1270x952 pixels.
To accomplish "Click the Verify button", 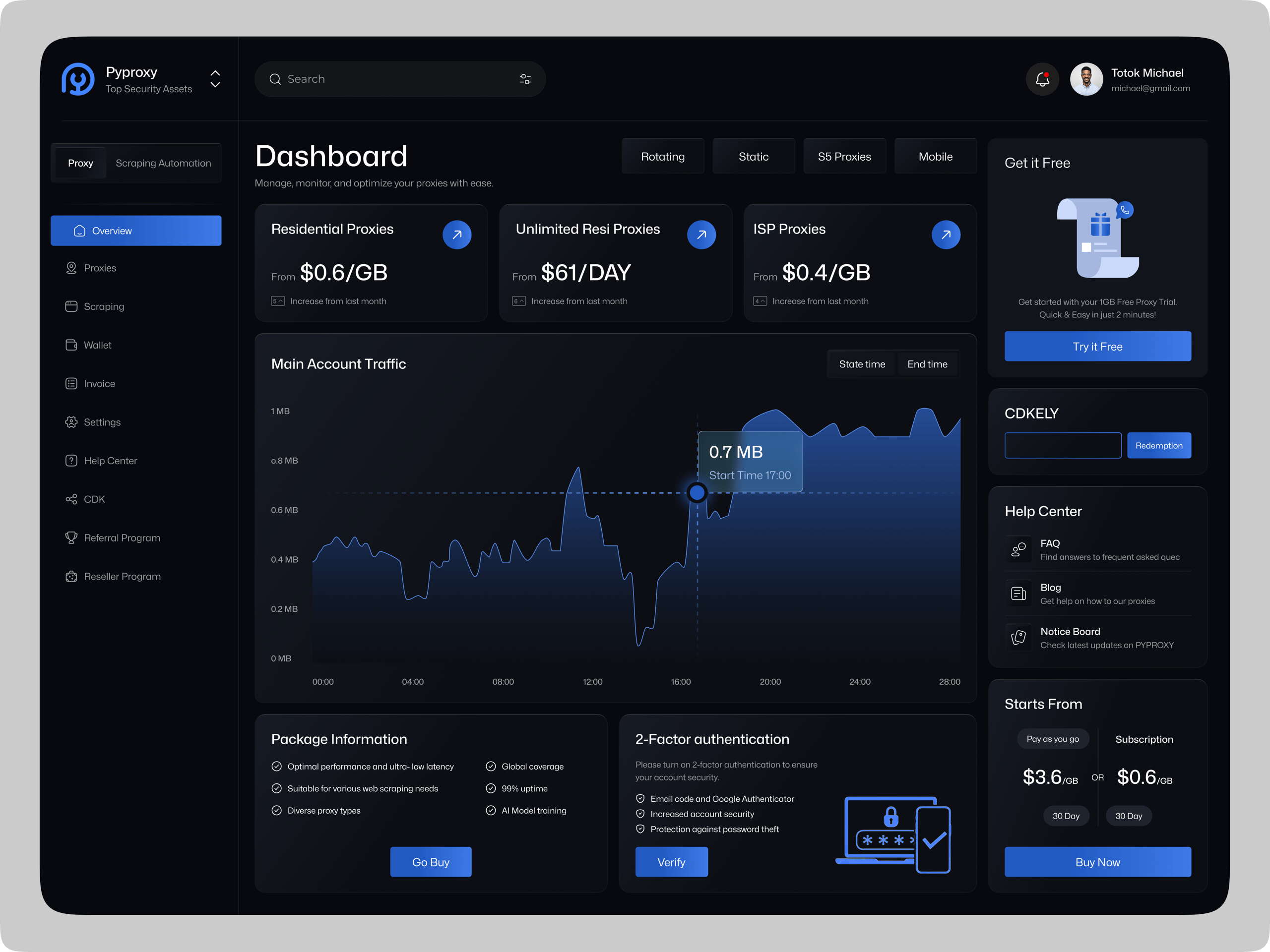I will [x=671, y=862].
